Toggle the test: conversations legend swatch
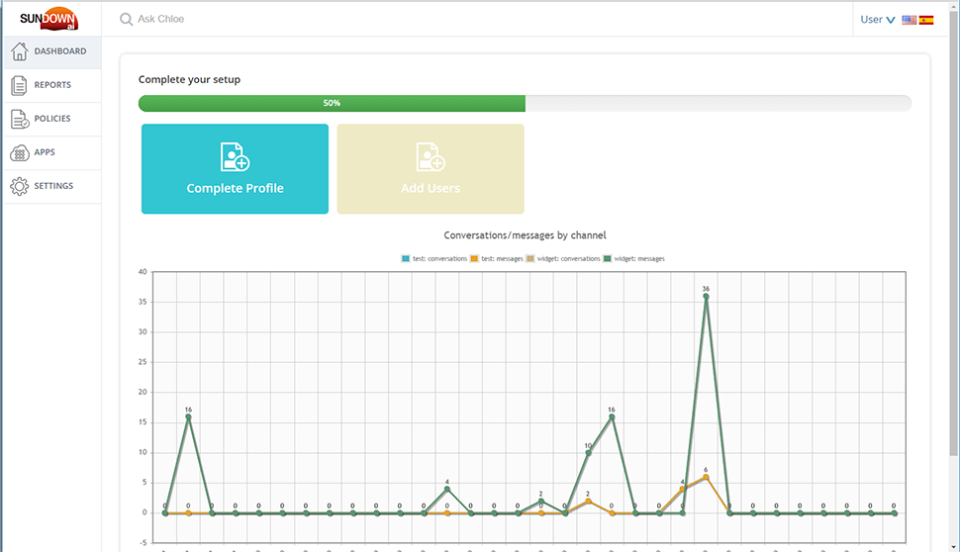The height and width of the screenshot is (552, 960). (405, 259)
